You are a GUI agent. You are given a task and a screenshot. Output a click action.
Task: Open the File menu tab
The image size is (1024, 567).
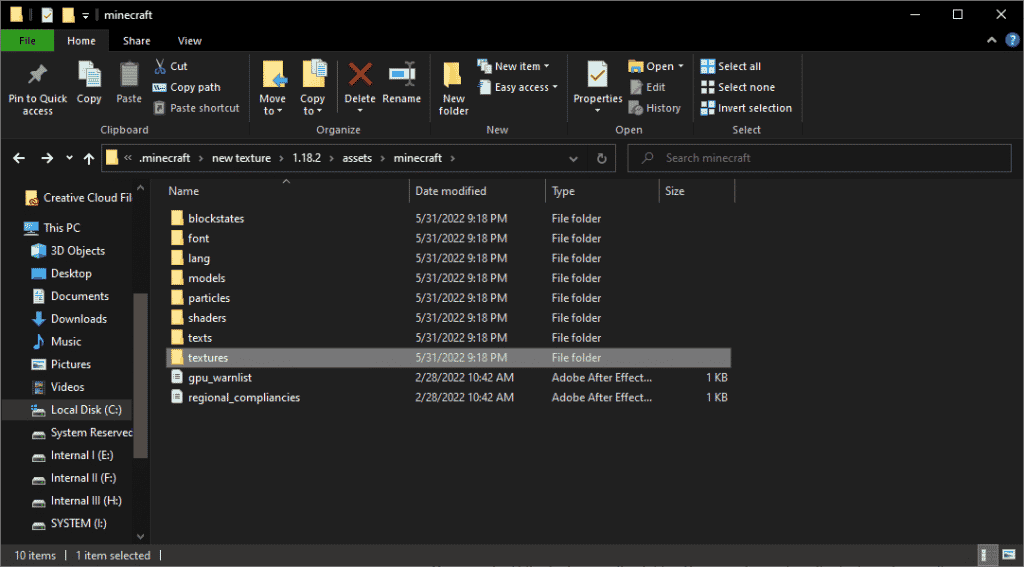pos(27,40)
